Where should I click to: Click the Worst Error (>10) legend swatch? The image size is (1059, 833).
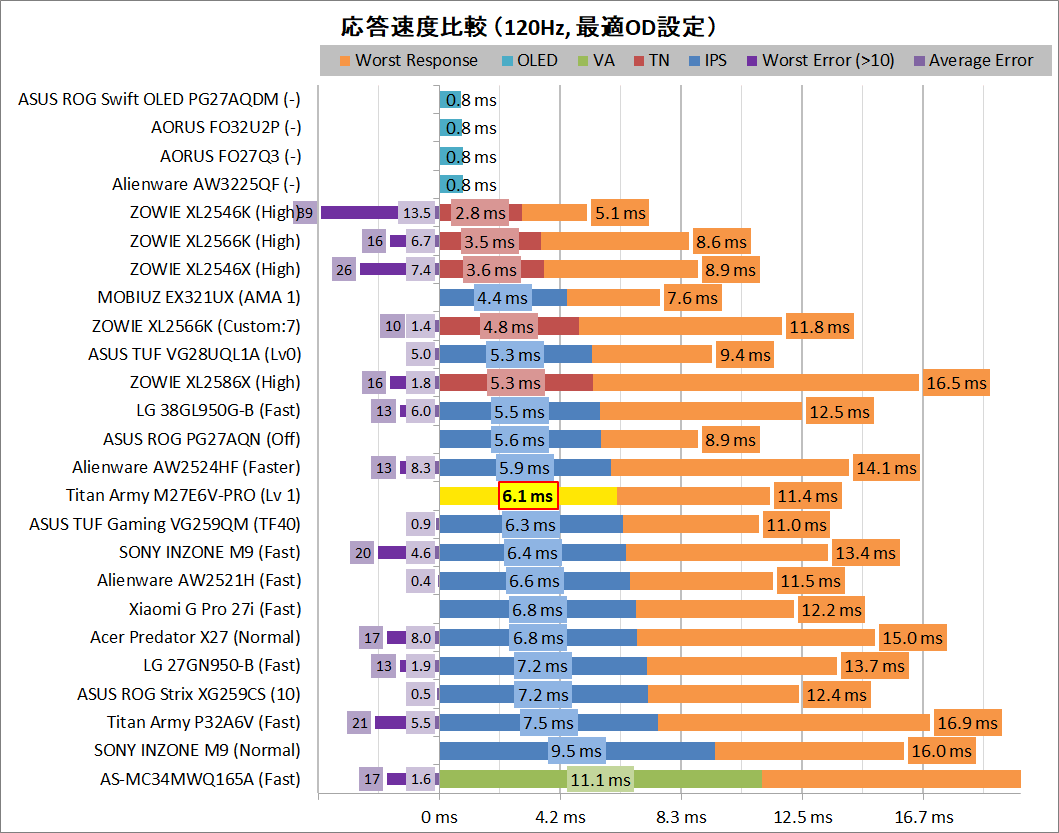pyautogui.click(x=752, y=61)
